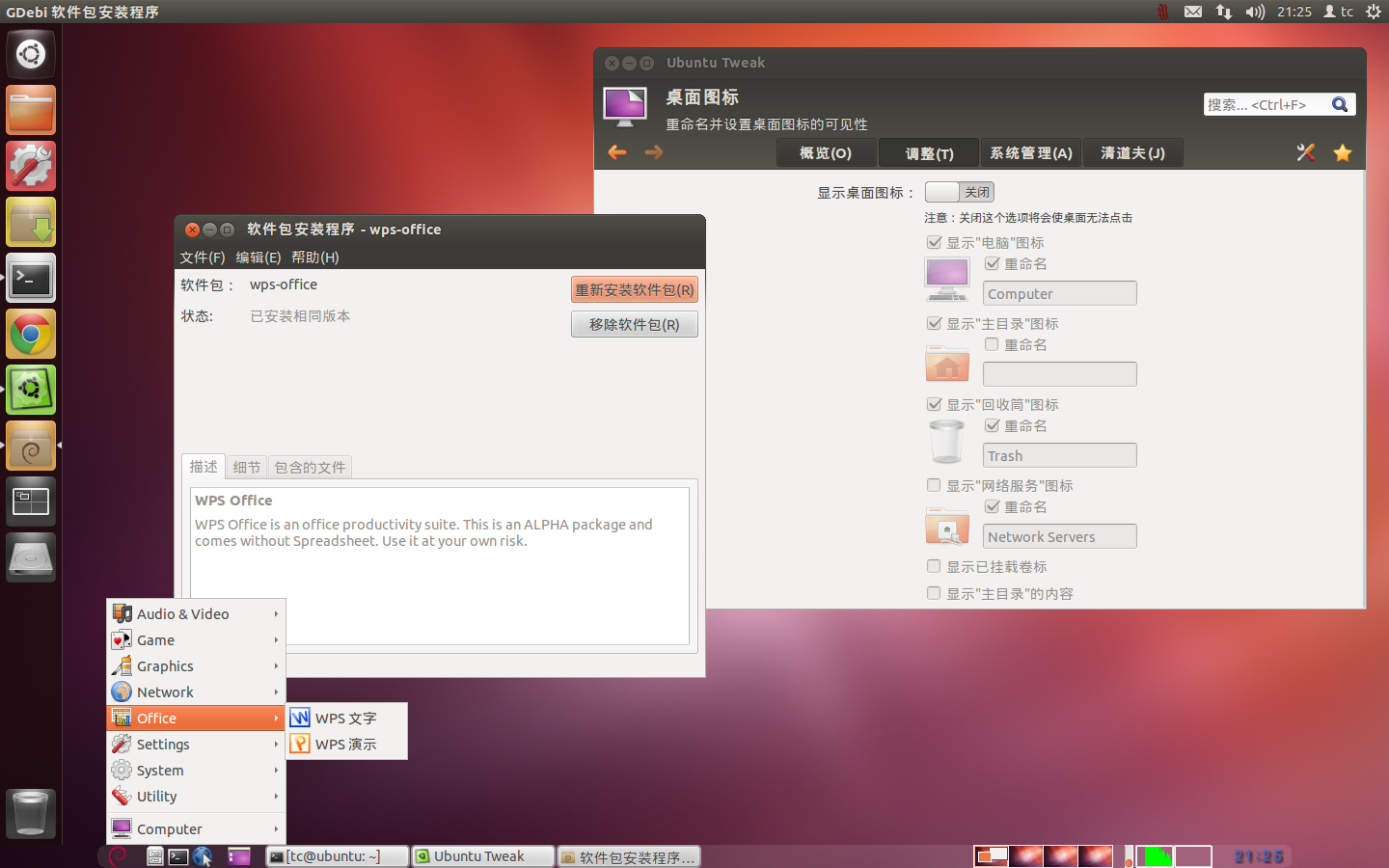Expand the Utility submenu
The width and height of the screenshot is (1389, 868).
pyautogui.click(x=196, y=796)
